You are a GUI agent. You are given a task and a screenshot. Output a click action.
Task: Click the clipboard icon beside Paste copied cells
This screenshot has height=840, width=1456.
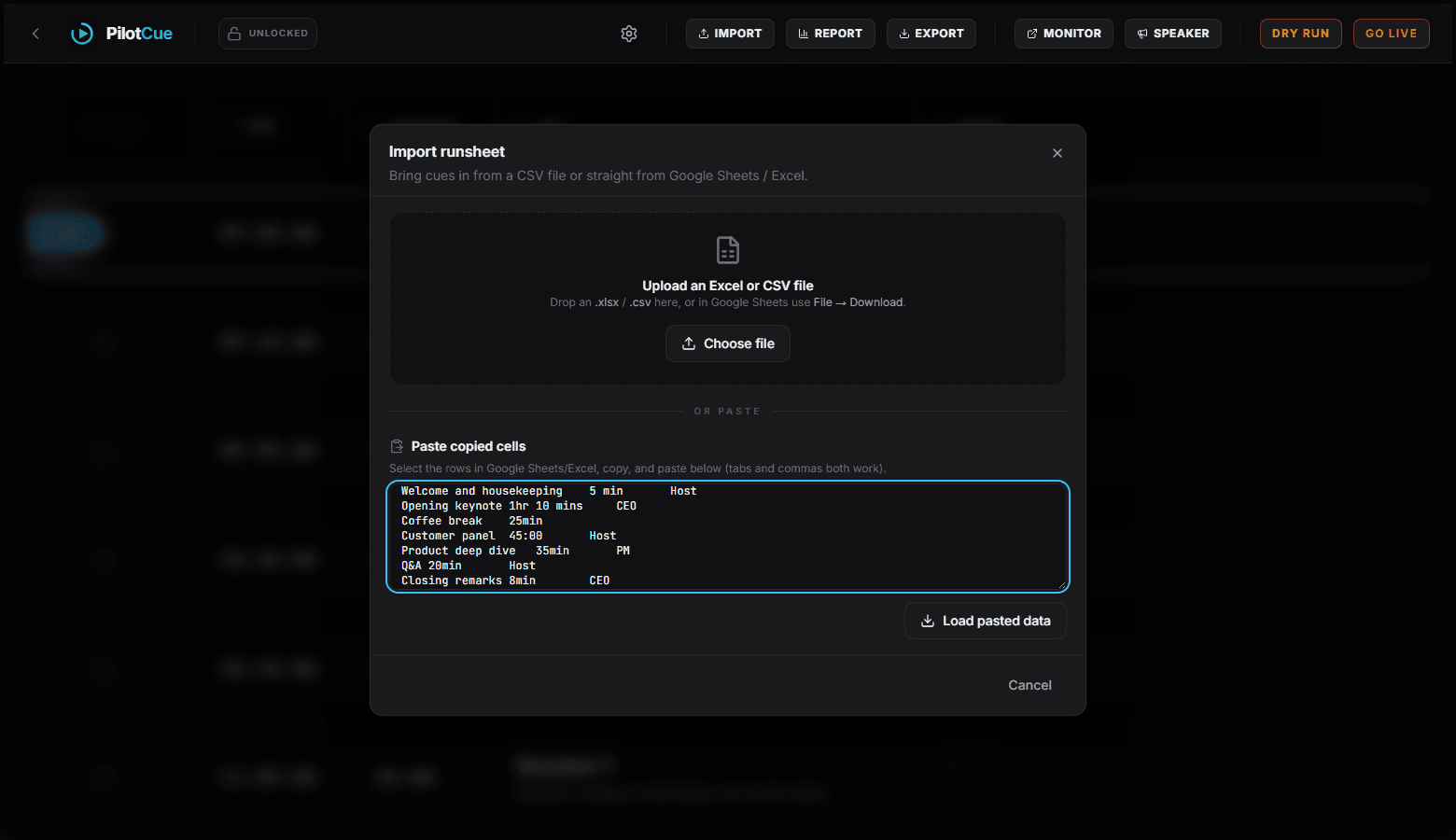coord(397,446)
